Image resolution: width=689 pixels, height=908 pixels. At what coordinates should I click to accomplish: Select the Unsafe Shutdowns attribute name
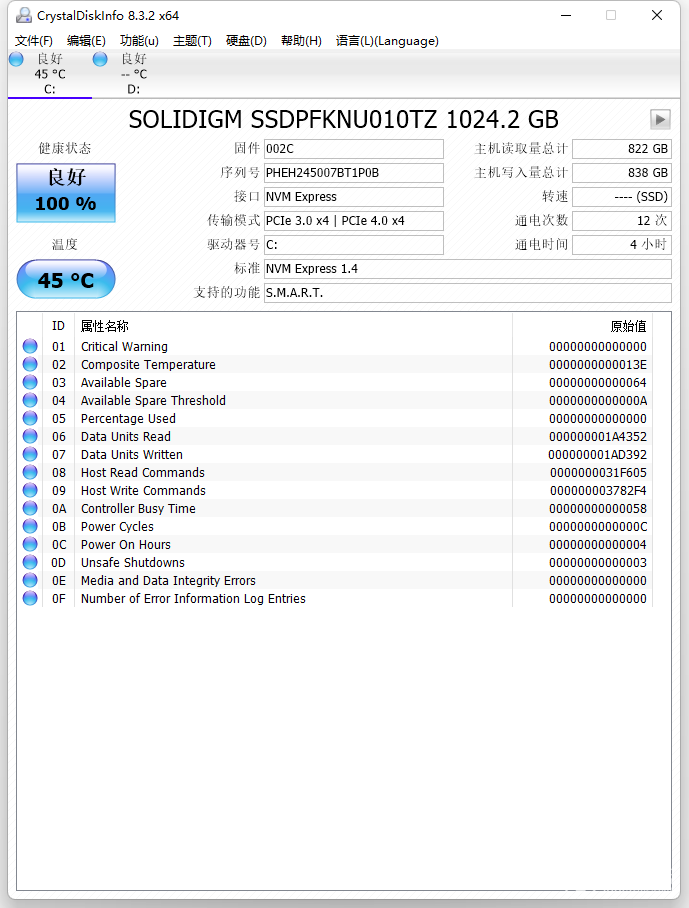pyautogui.click(x=133, y=562)
